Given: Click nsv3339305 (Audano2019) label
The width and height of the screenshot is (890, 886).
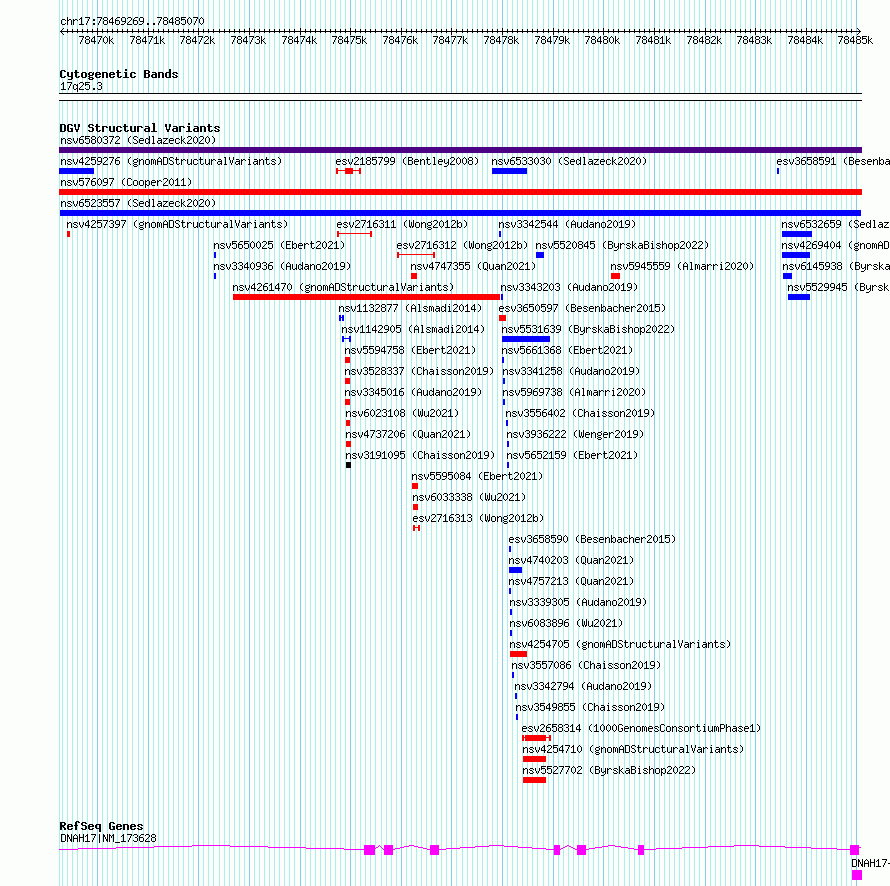Looking at the screenshot, I should [x=578, y=602].
